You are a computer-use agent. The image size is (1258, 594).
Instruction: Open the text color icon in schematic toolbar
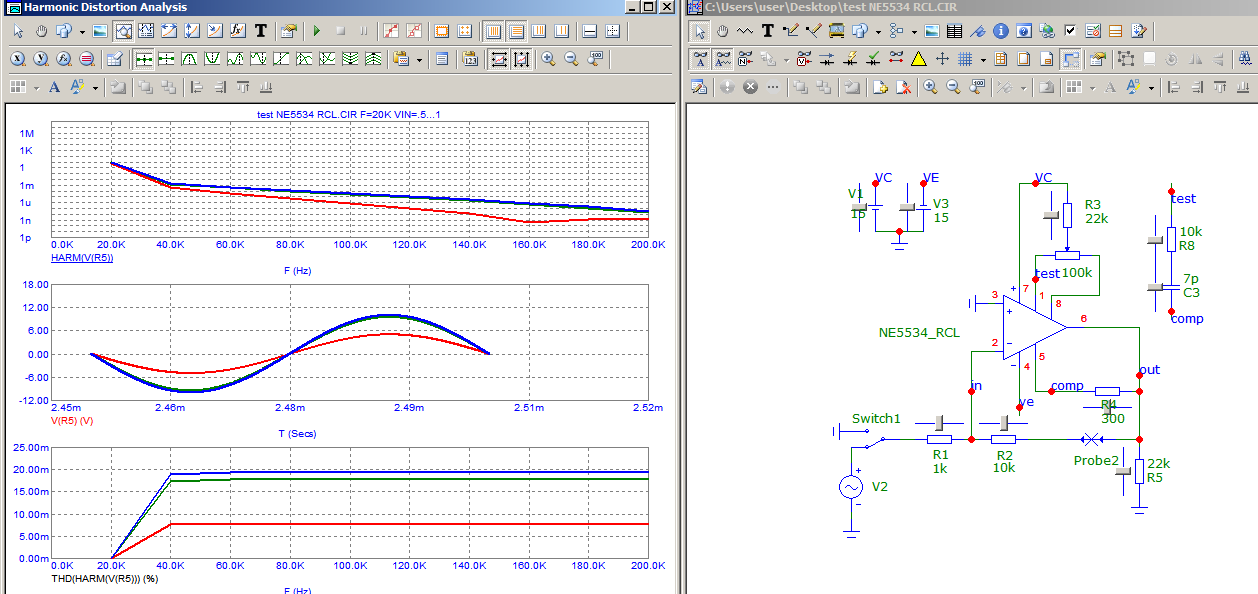(x=1133, y=87)
